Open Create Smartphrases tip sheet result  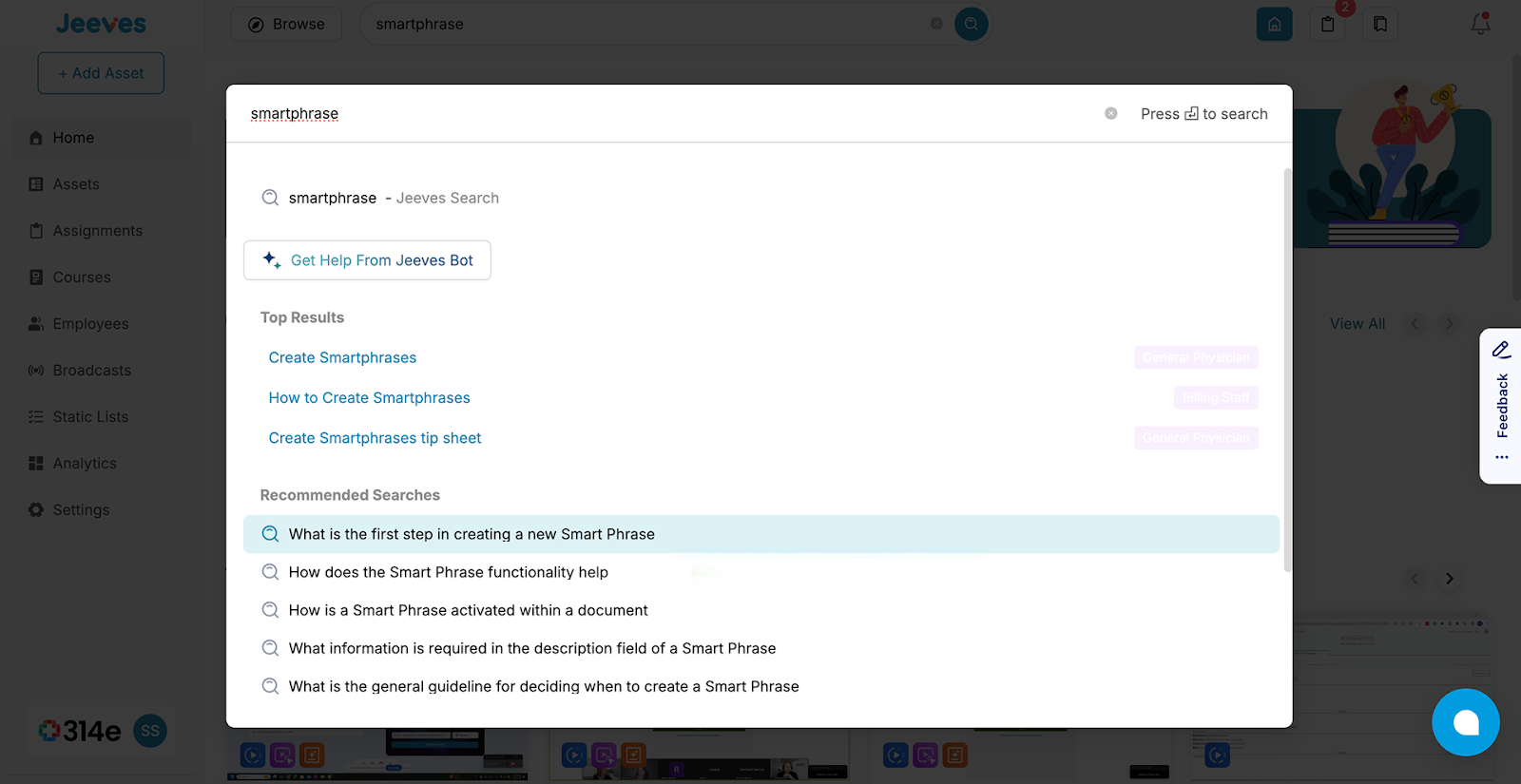375,438
